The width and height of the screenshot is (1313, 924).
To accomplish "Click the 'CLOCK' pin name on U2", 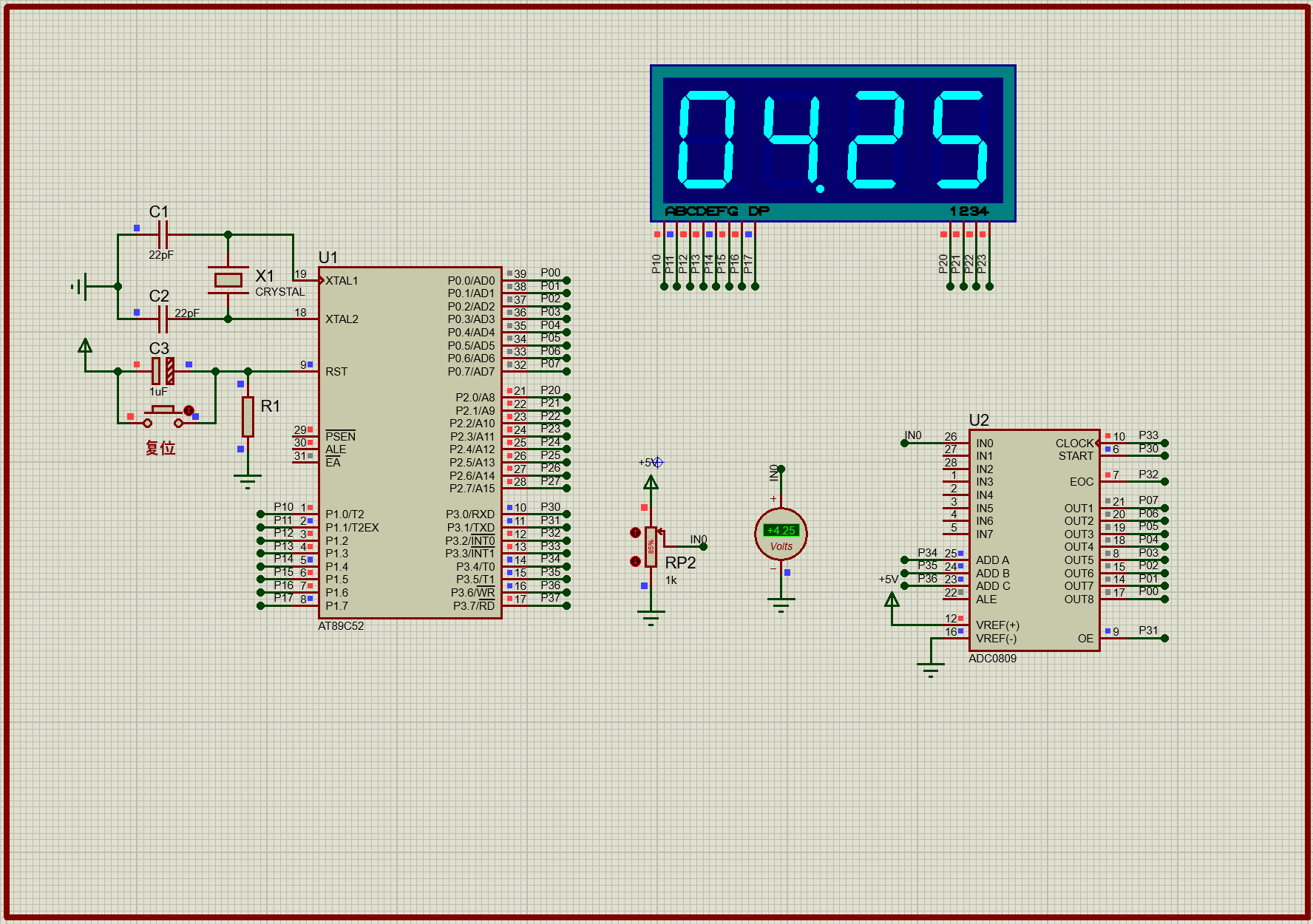I will coord(1074,444).
